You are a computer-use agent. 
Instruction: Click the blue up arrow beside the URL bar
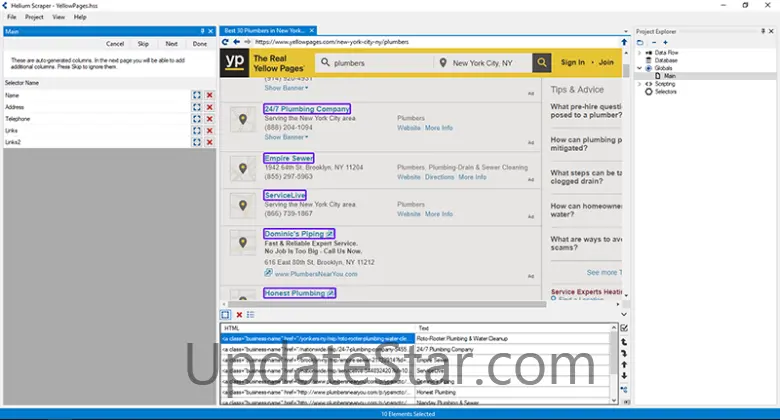tap(624, 42)
